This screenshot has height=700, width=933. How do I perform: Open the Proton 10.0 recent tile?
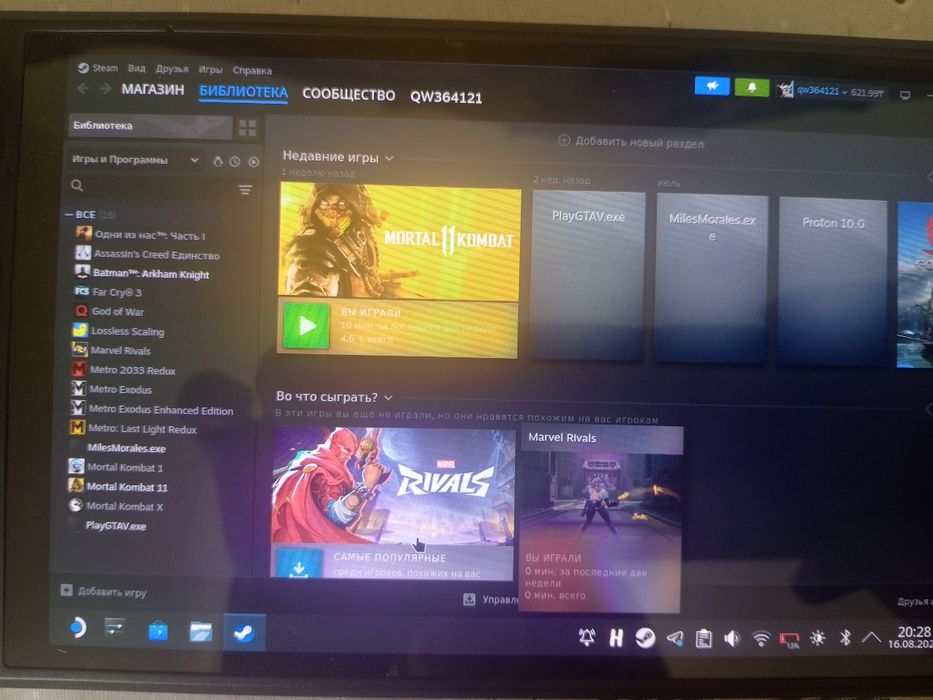pos(832,281)
